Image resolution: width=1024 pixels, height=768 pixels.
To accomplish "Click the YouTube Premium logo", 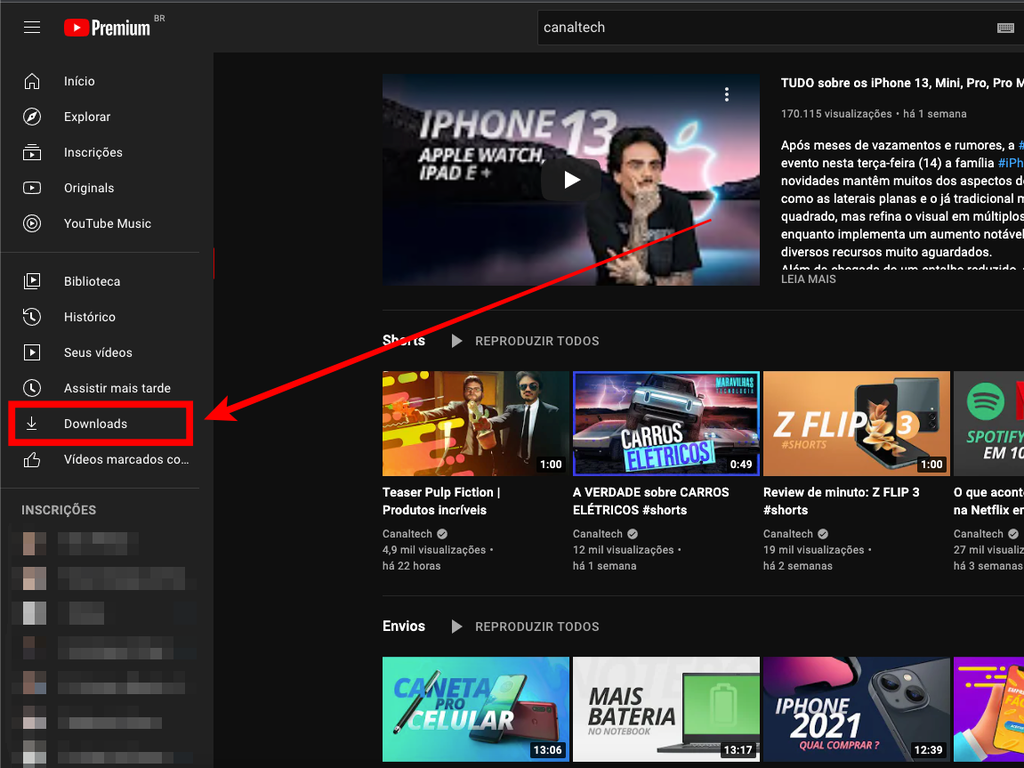I will (x=107, y=27).
